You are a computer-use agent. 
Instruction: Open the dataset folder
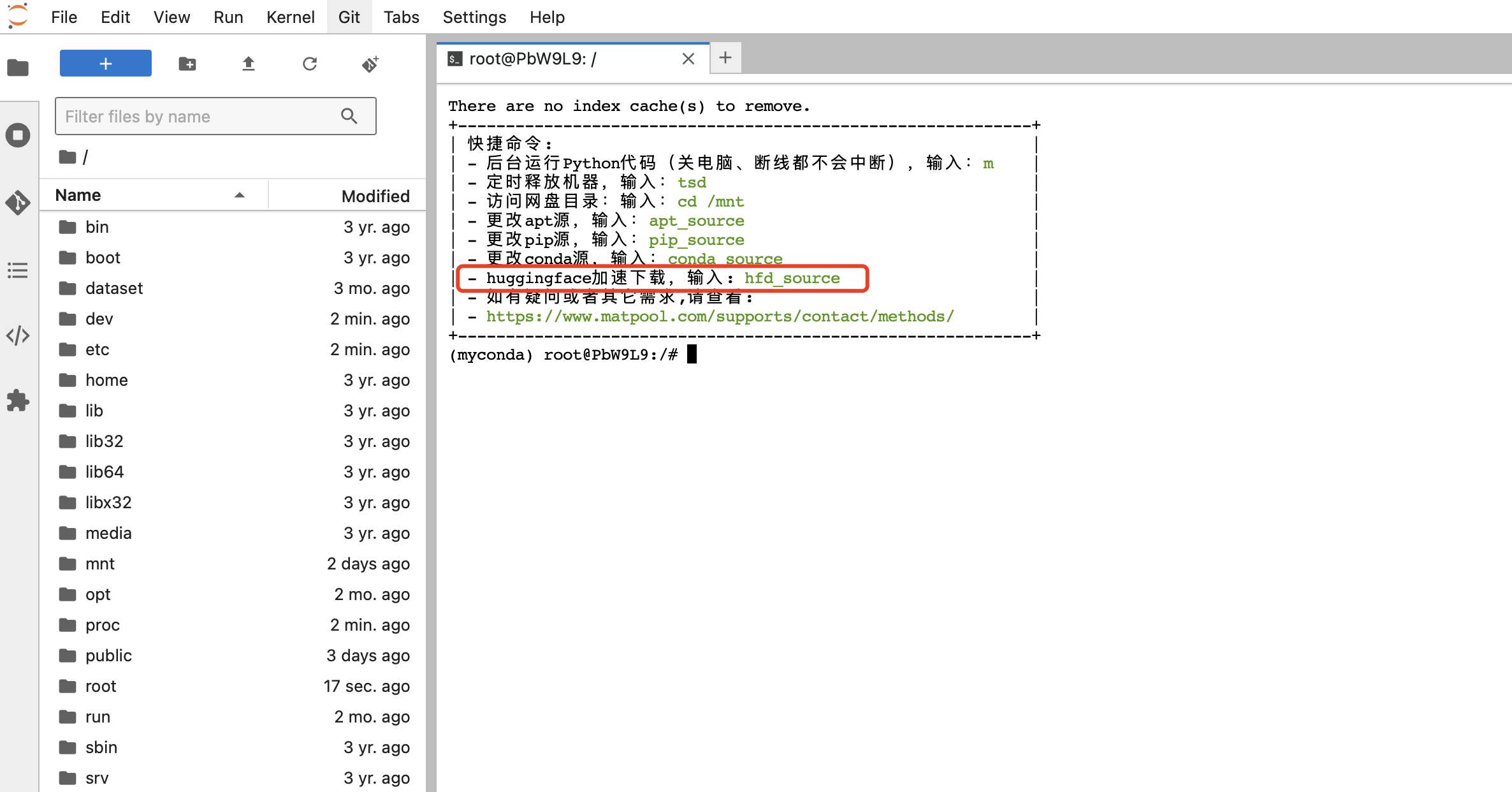[x=114, y=288]
